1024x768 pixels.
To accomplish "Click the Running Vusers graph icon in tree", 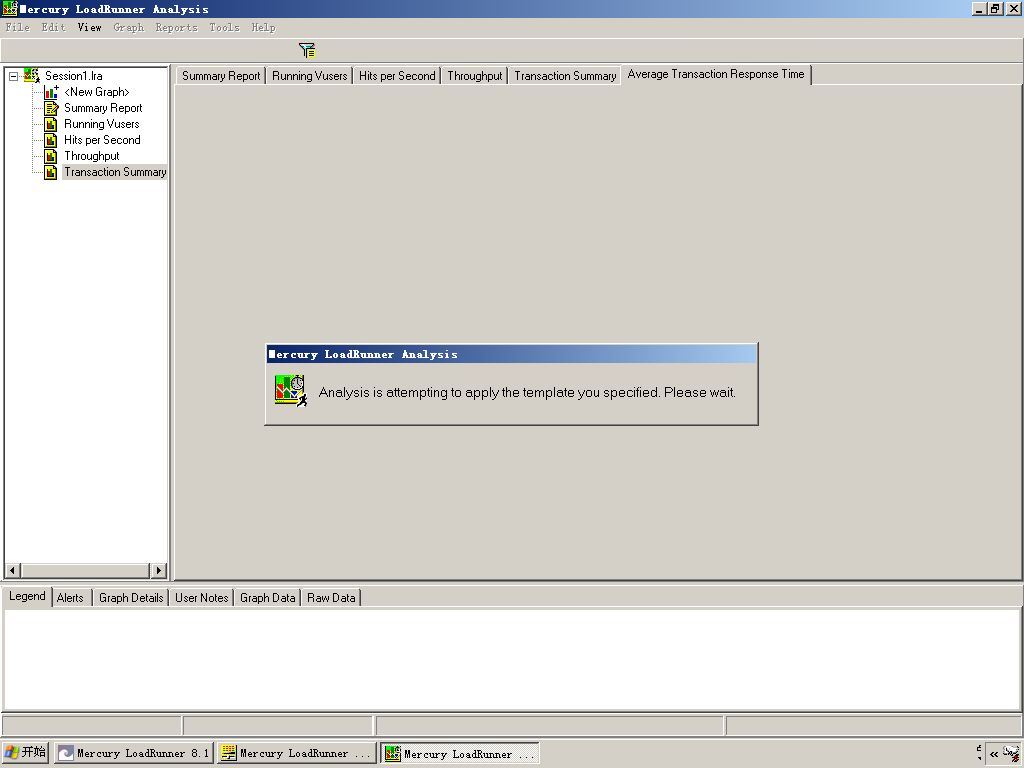I will (x=51, y=124).
